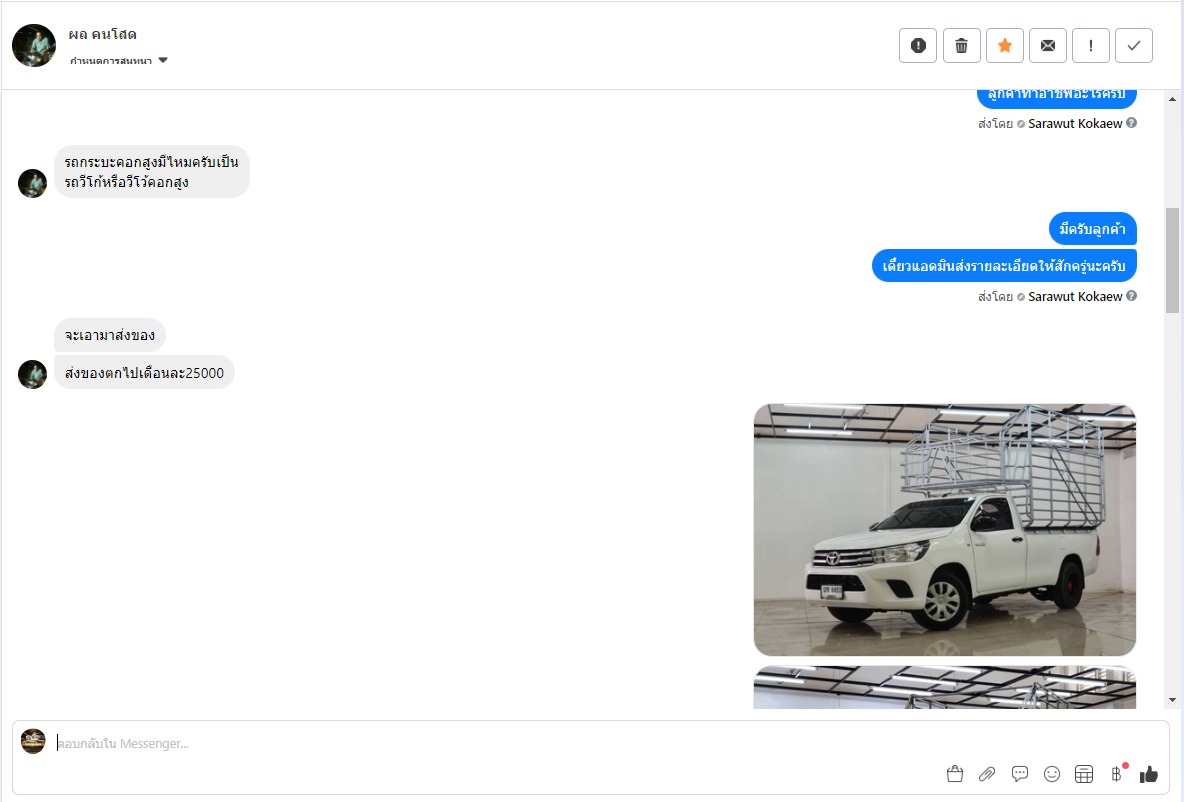This screenshot has height=802, width=1184.
Task: Send a thumbs-up like
Action: click(1149, 773)
